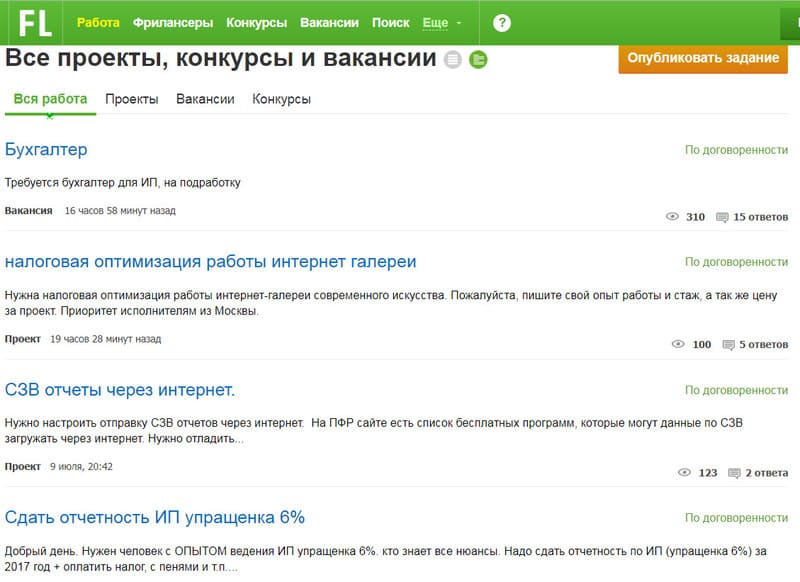
Task: Click the 5 ответов replies count
Action: point(763,345)
